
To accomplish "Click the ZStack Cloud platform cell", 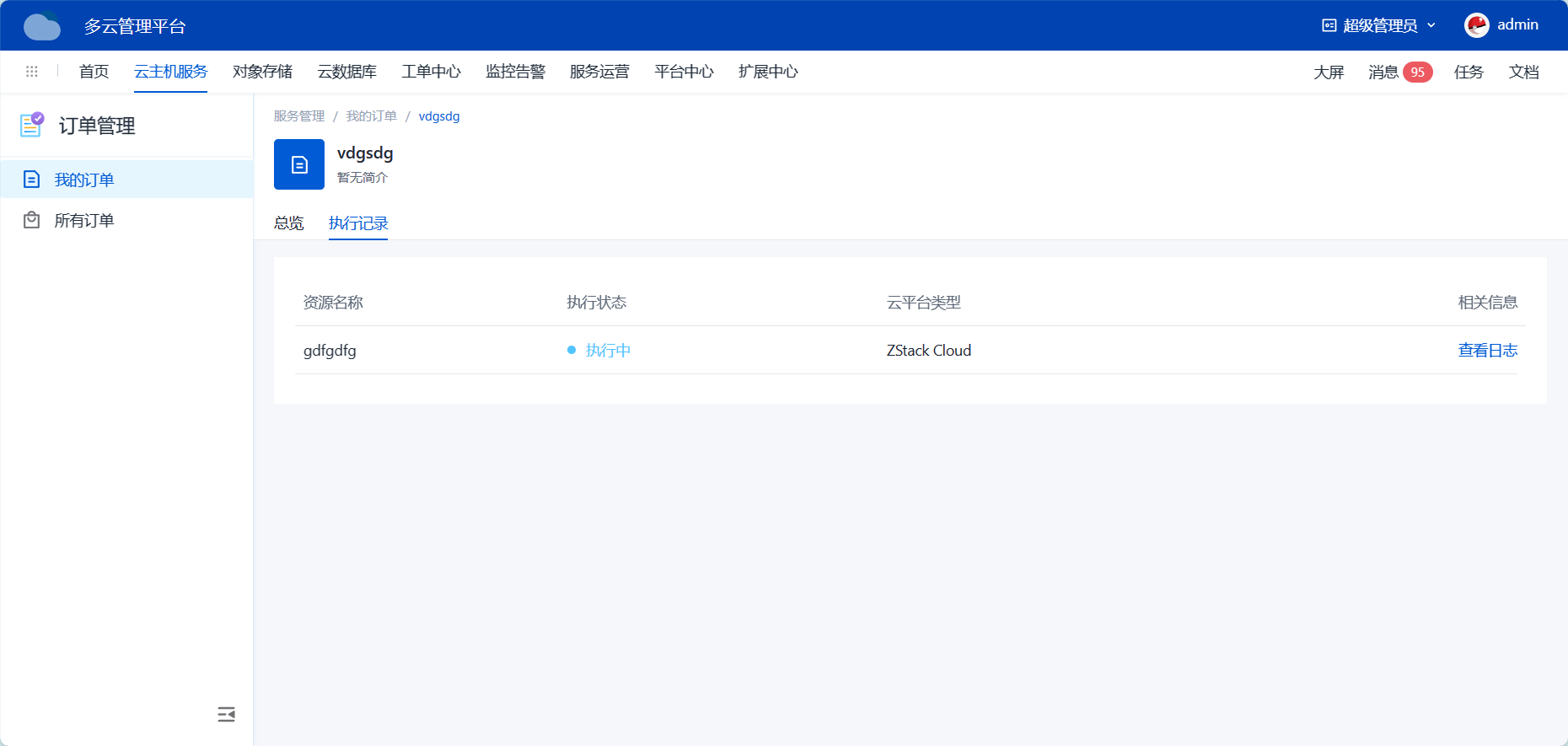I will click(x=929, y=351).
